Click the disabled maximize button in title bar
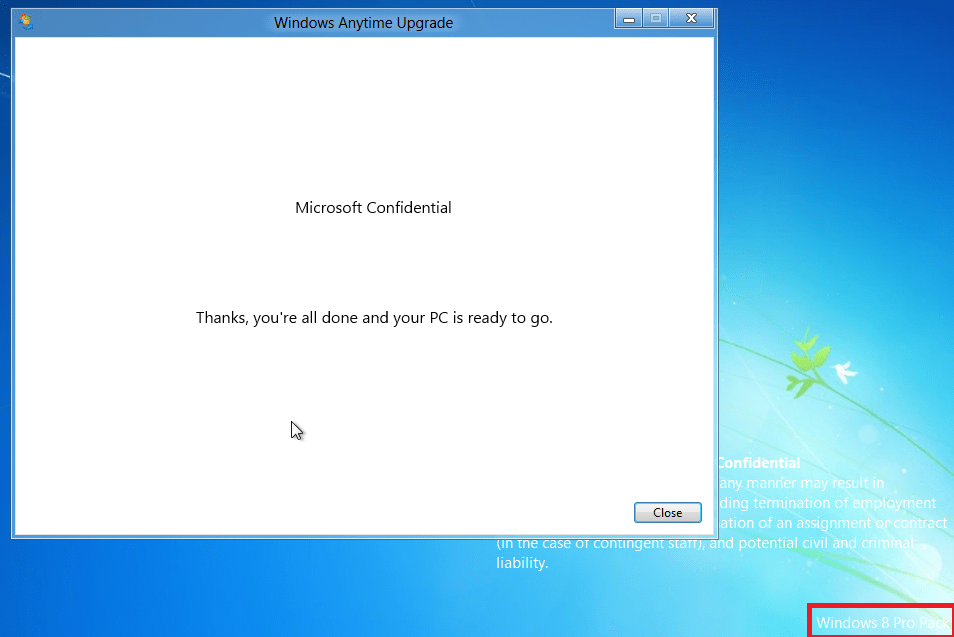954x637 pixels. [x=656, y=19]
